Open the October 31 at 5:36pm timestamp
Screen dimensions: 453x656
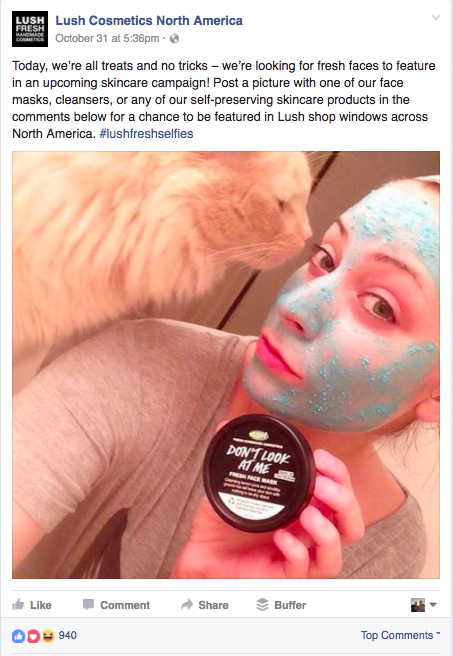pyautogui.click(x=107, y=38)
